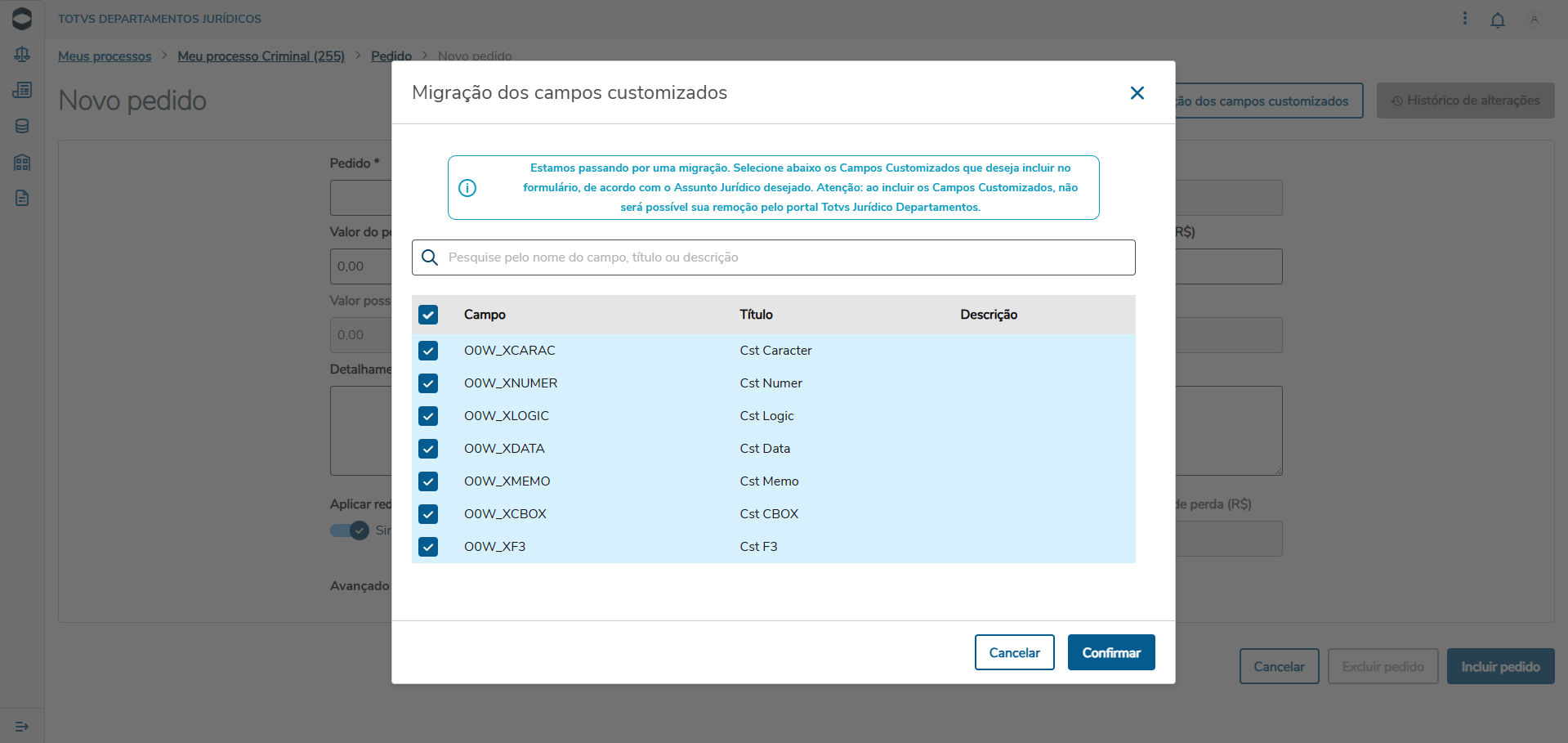This screenshot has width=1568, height=743.
Task: Open the report table sidebar icon
Action: coord(22,90)
